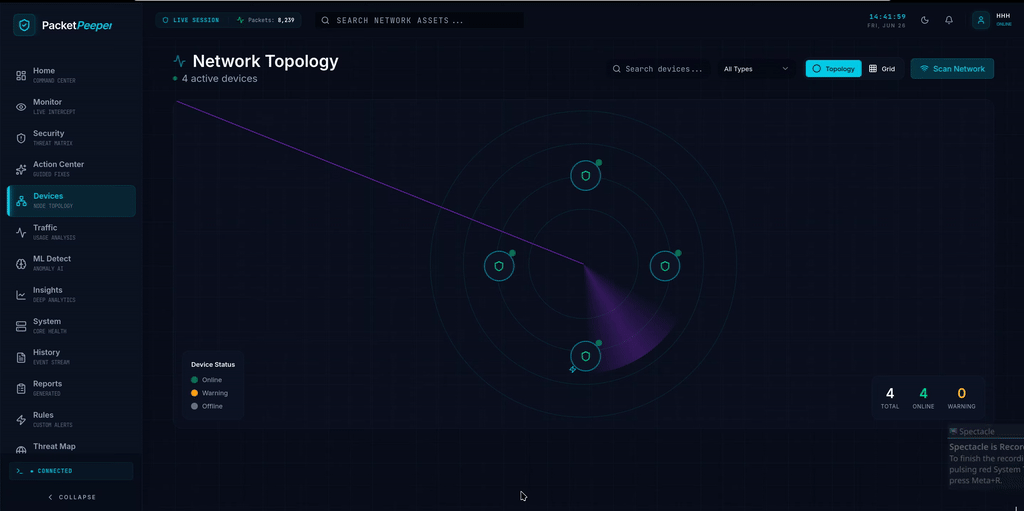Click the Devices node topology icon

21,201
